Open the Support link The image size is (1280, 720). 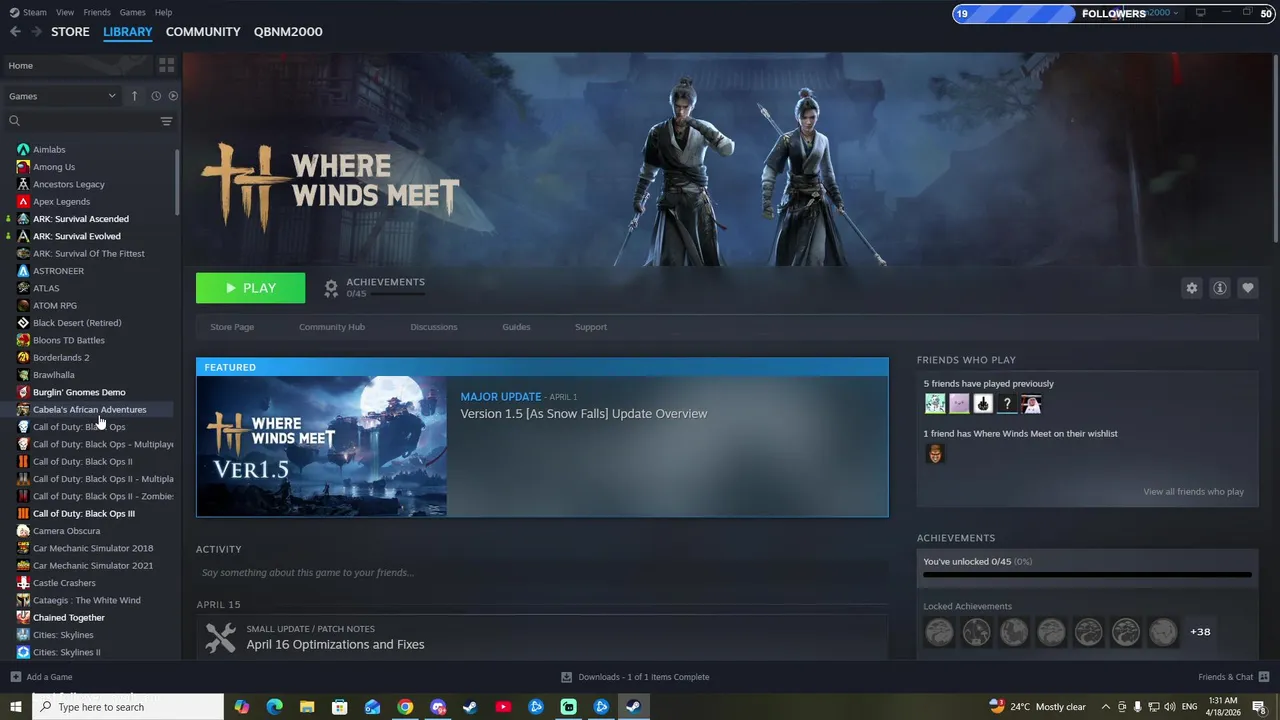(x=591, y=327)
